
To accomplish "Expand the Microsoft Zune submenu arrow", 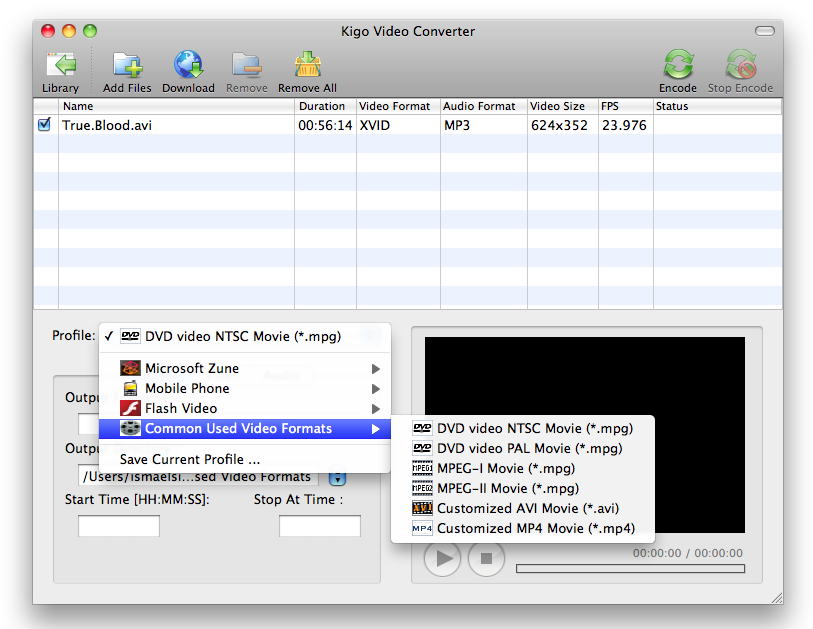I will click(376, 369).
